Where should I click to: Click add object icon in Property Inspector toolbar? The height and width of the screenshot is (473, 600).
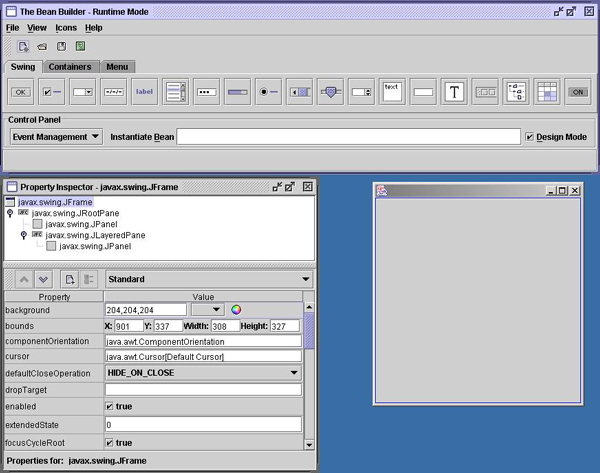coord(70,279)
